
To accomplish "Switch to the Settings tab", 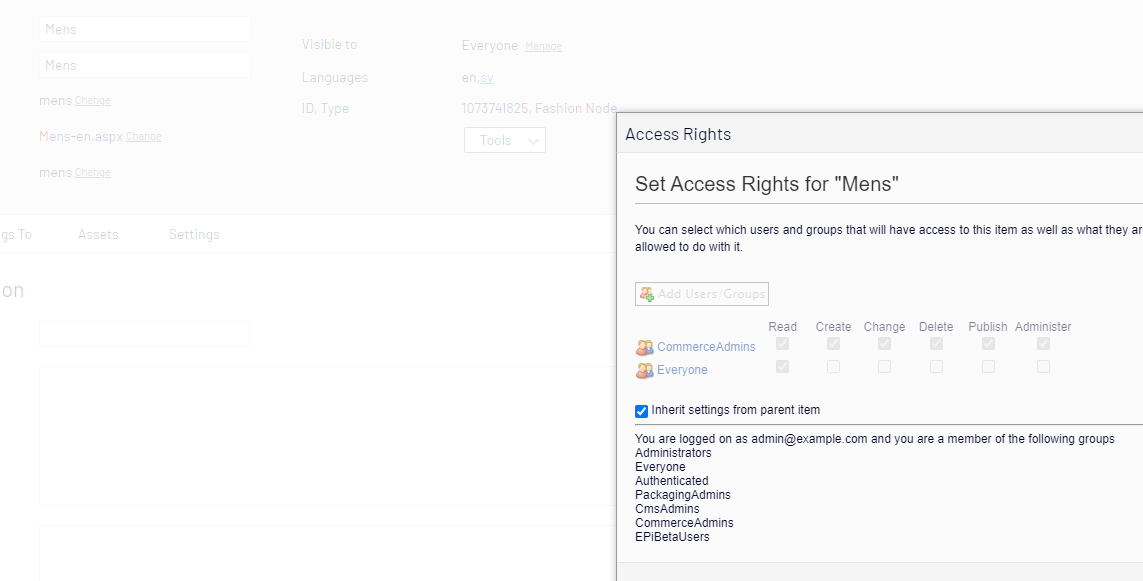I will point(194,235).
